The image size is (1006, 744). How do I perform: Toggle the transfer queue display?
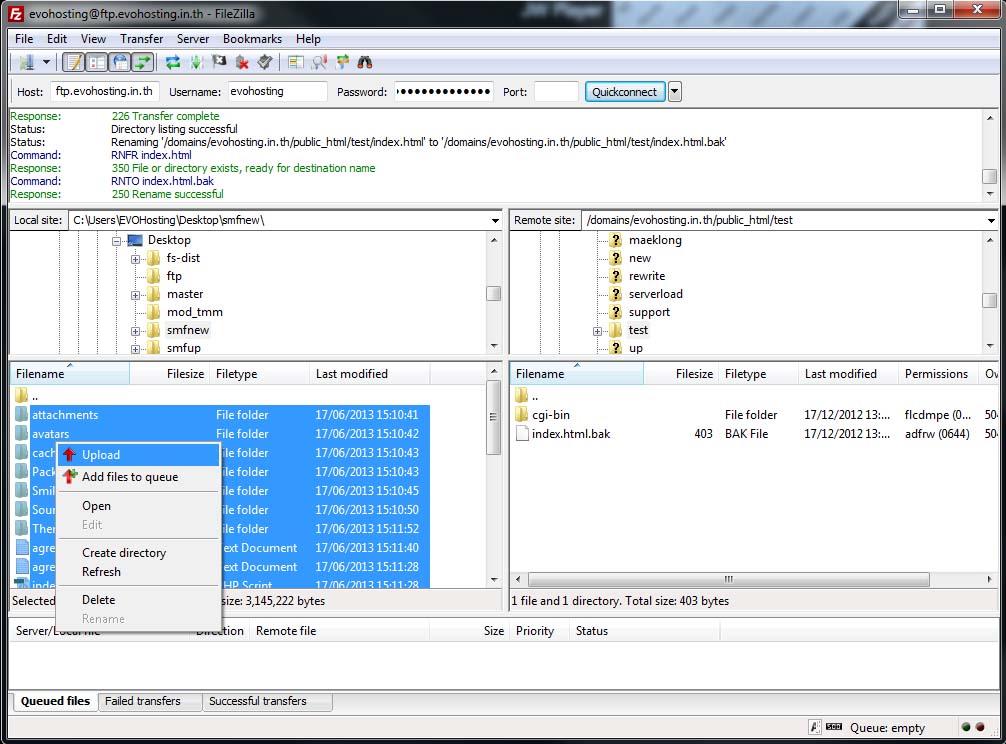pyautogui.click(x=143, y=62)
